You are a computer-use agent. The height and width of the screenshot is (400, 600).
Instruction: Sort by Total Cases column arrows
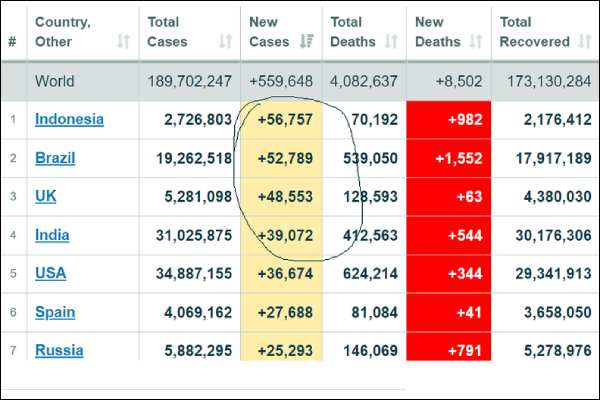click(x=225, y=41)
